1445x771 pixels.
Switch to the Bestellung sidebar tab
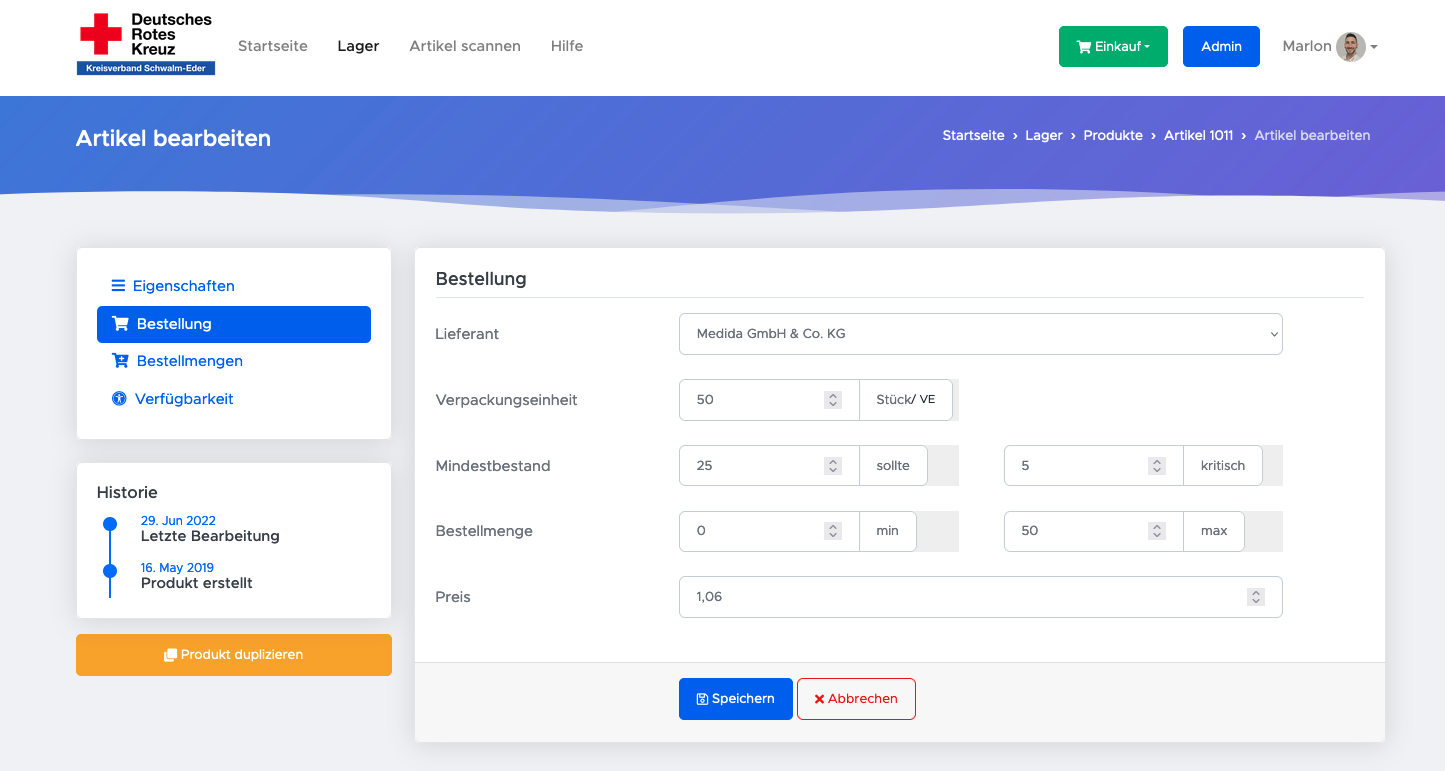(233, 324)
